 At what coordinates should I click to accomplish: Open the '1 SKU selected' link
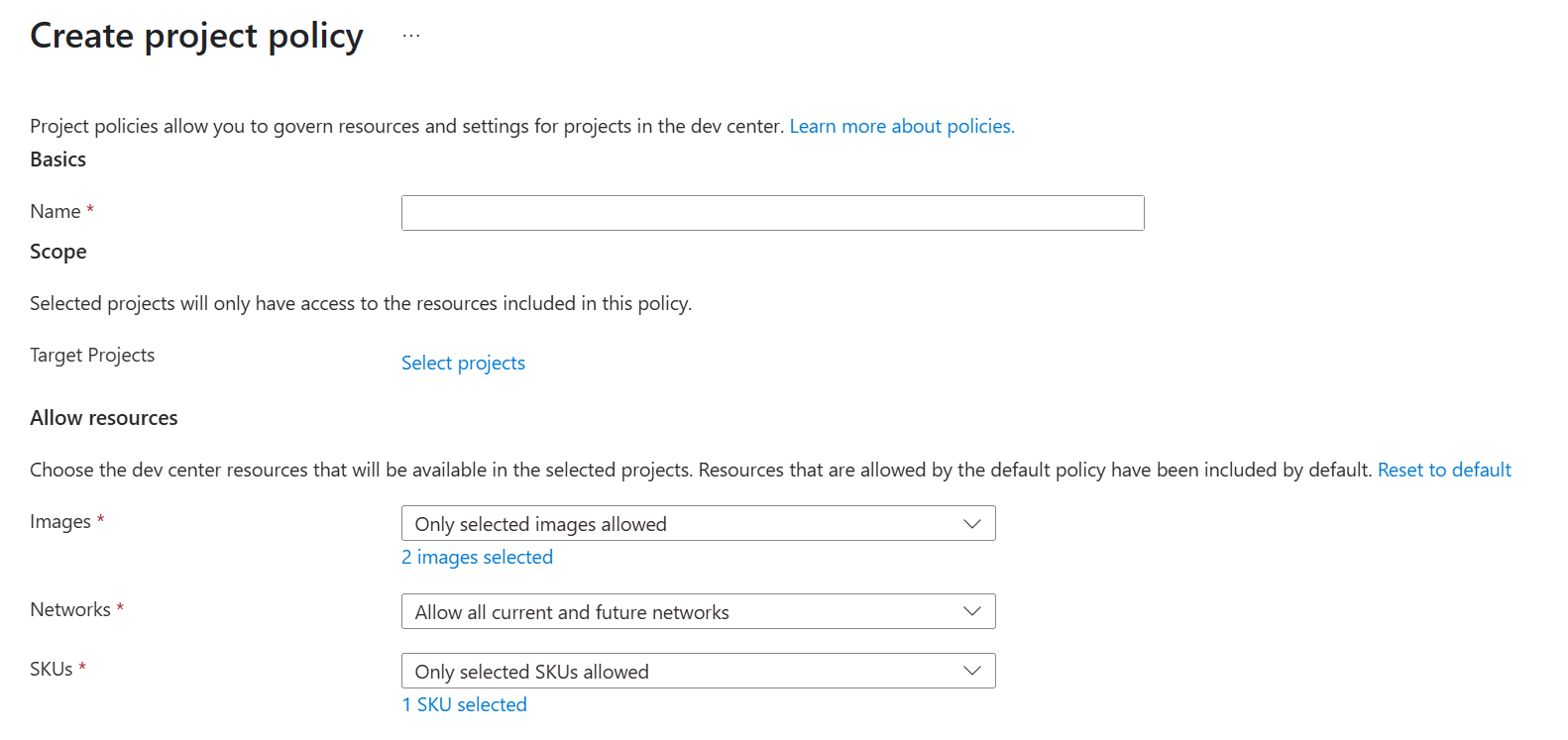[464, 704]
